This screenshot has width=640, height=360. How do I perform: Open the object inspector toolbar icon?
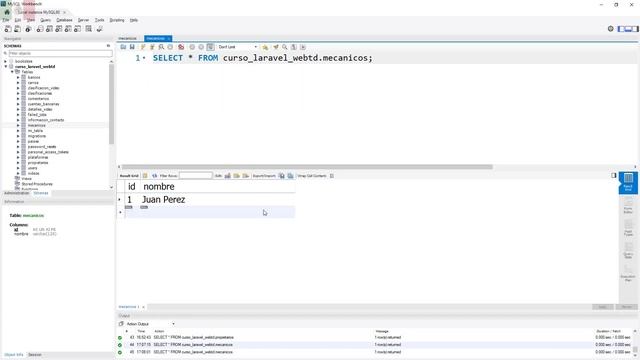click(28, 29)
